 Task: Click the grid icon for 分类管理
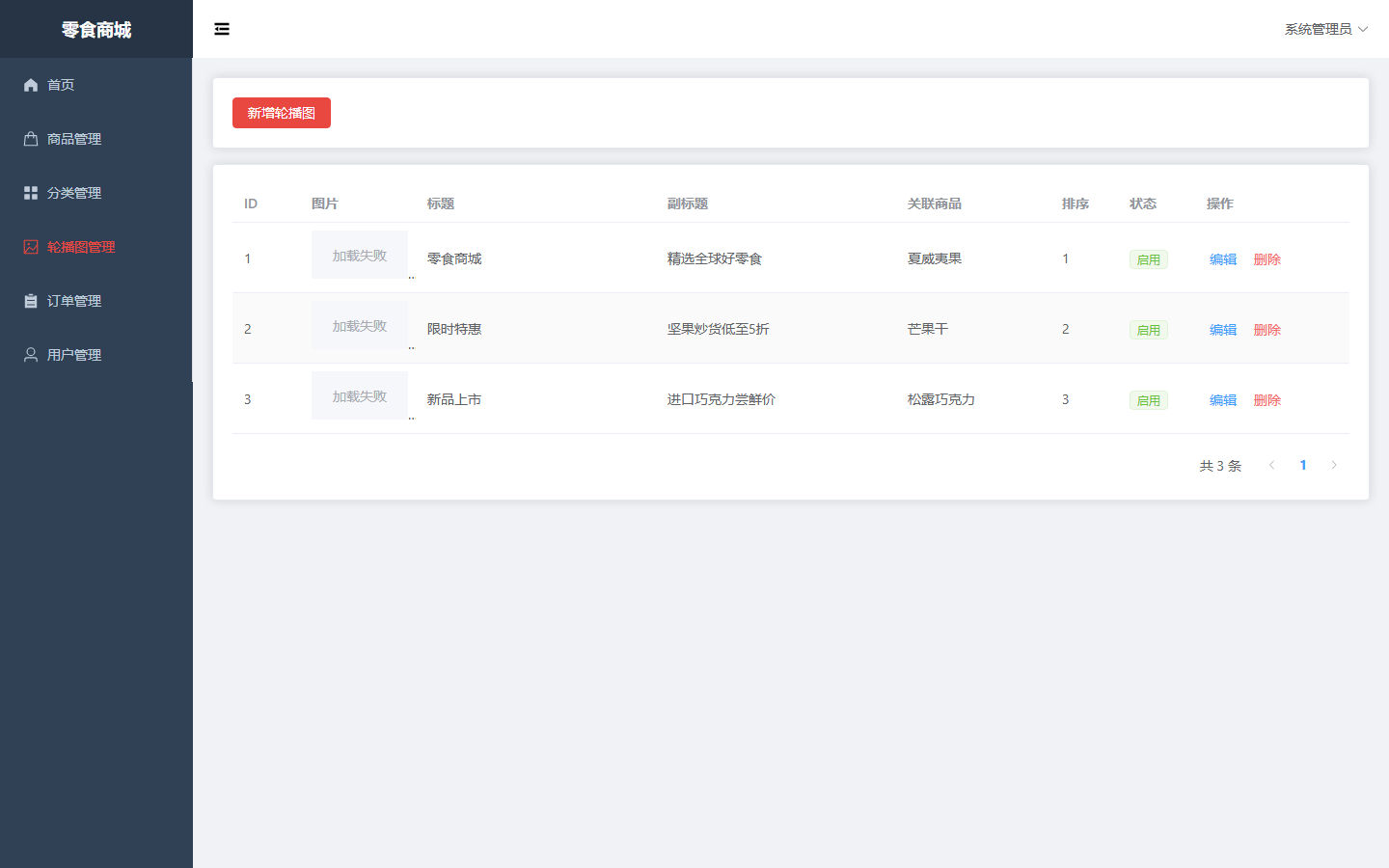31,193
